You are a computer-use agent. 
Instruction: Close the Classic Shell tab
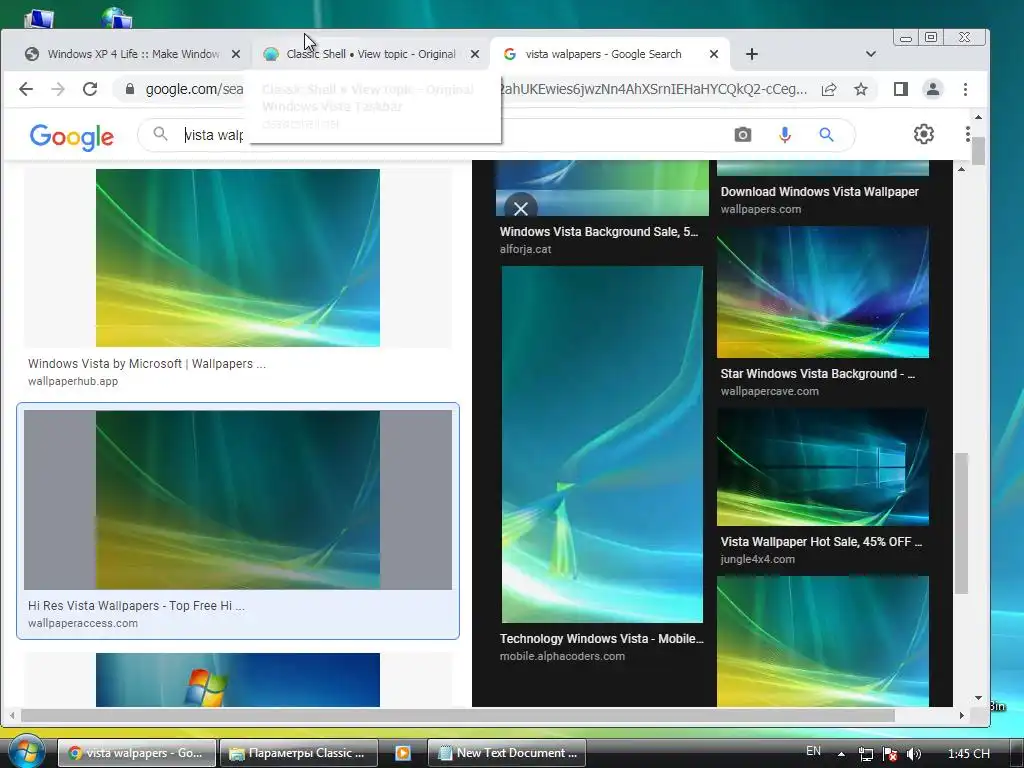(x=475, y=54)
